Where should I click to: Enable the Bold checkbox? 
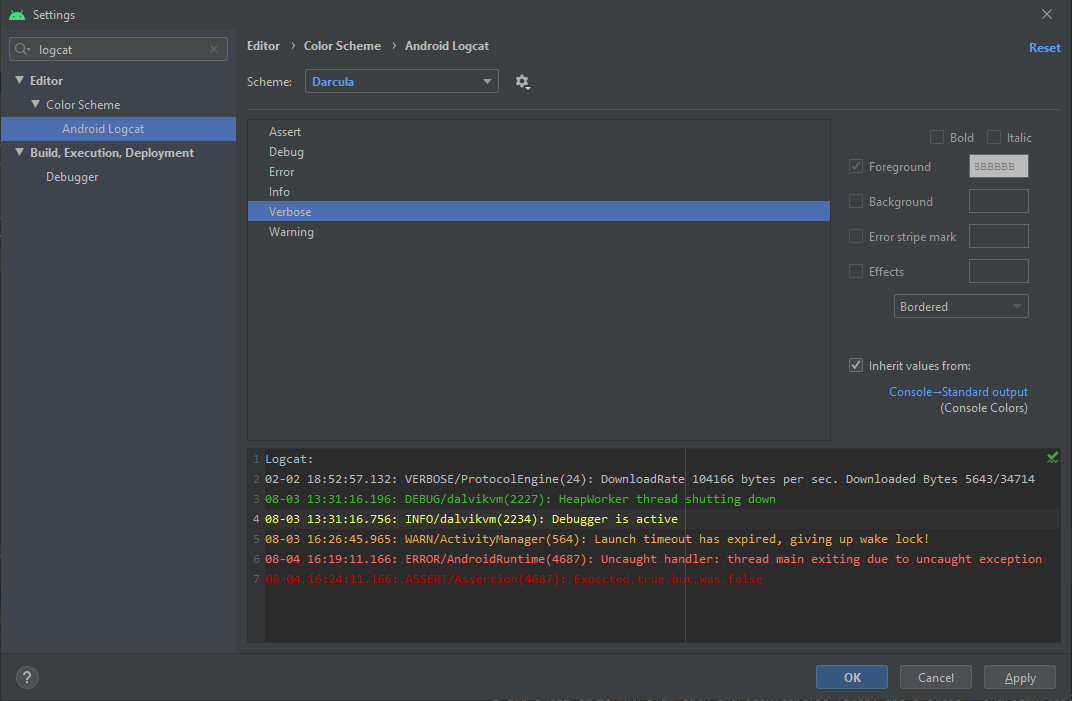937,138
